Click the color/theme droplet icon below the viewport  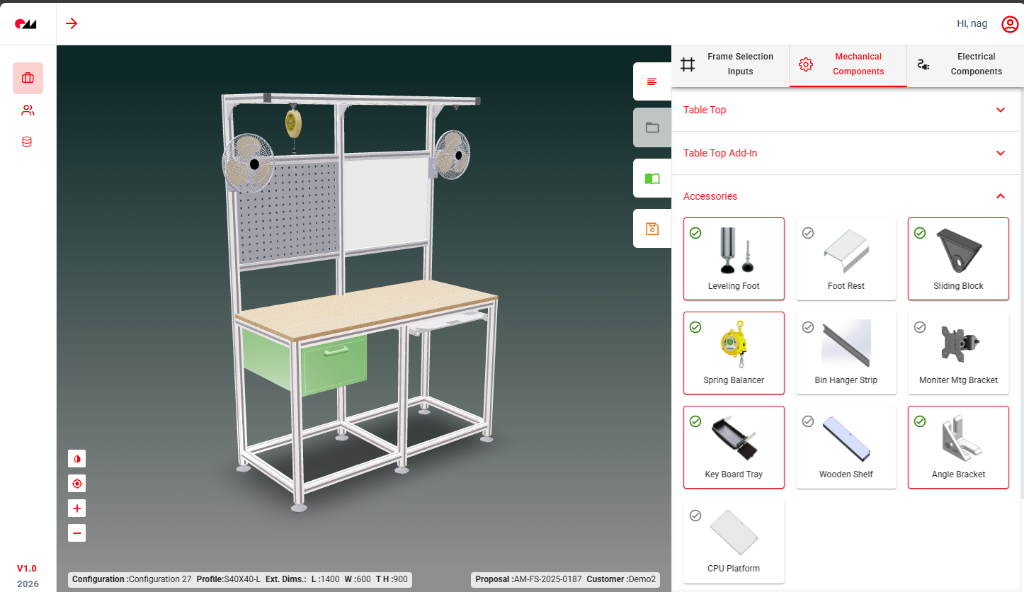click(77, 458)
